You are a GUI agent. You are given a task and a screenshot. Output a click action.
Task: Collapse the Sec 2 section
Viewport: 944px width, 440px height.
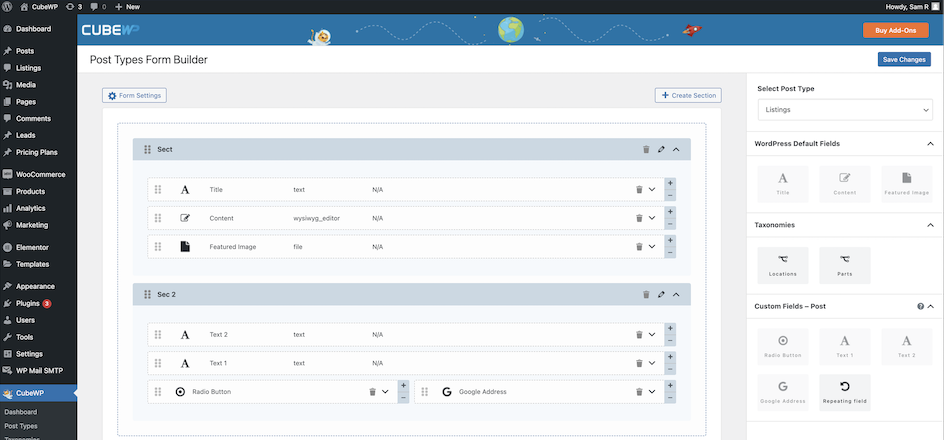click(676, 294)
